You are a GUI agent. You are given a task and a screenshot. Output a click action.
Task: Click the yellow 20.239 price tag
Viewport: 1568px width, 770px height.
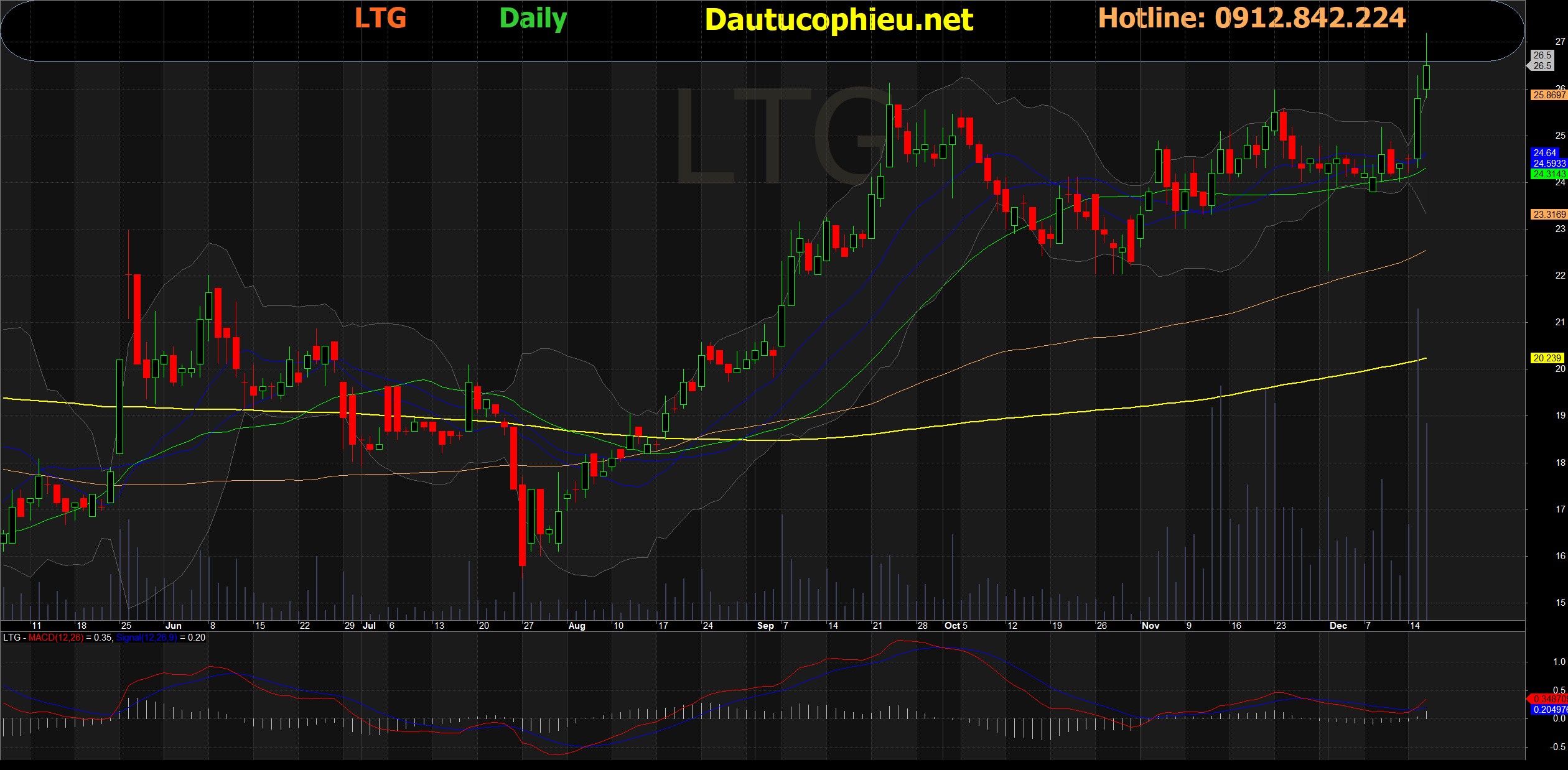click(x=1547, y=358)
